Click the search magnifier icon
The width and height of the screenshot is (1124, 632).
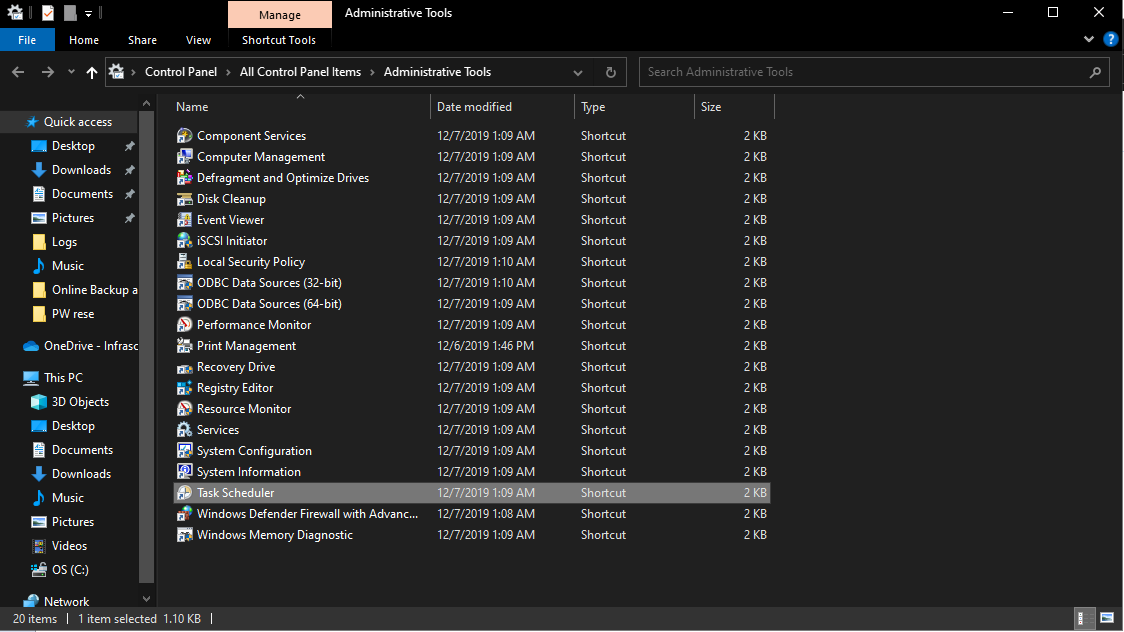coord(1095,72)
